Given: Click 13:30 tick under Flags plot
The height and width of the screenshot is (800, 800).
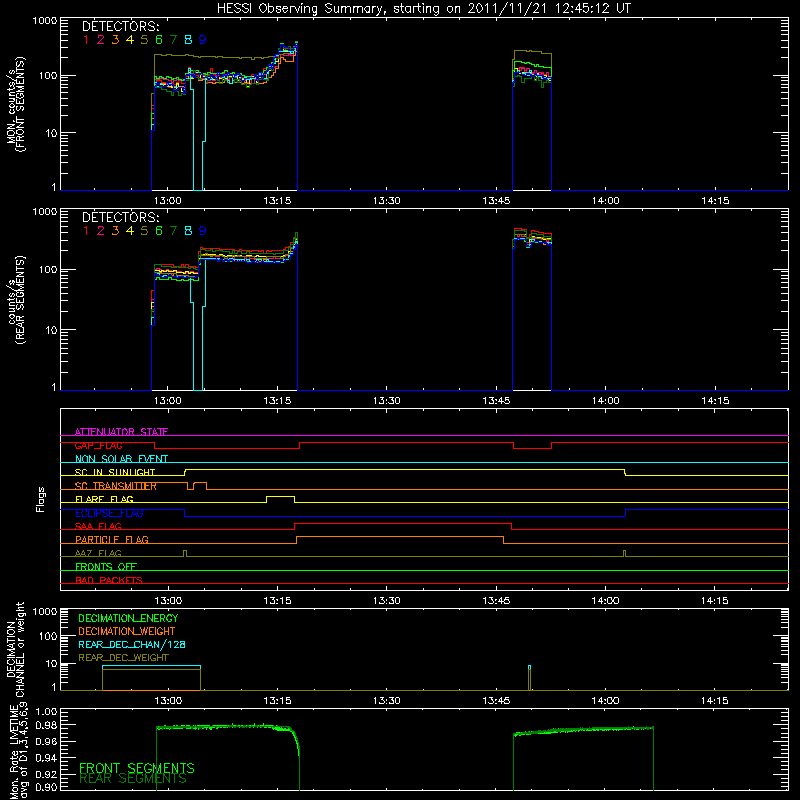Looking at the screenshot, I should point(386,601).
